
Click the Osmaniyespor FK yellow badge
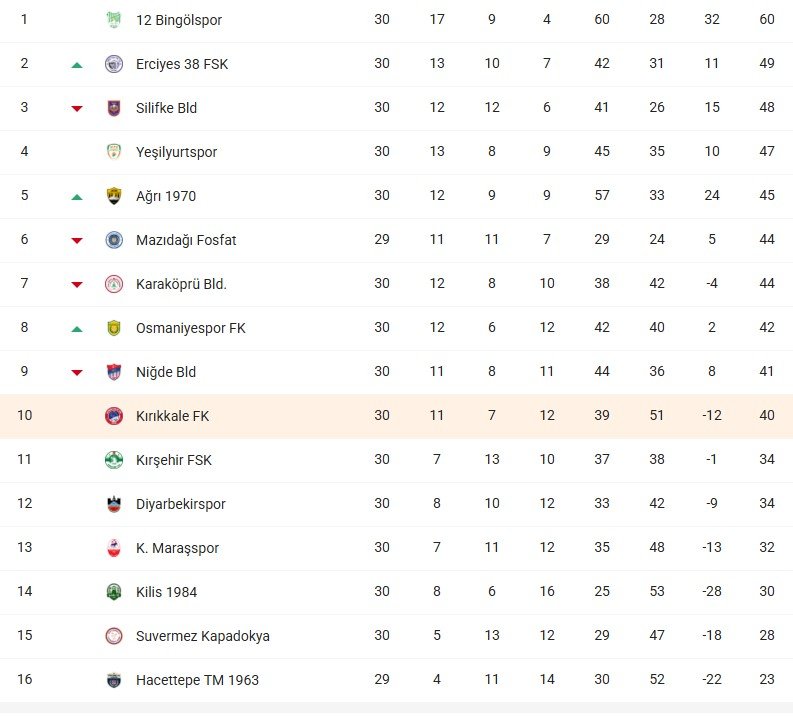[x=113, y=328]
